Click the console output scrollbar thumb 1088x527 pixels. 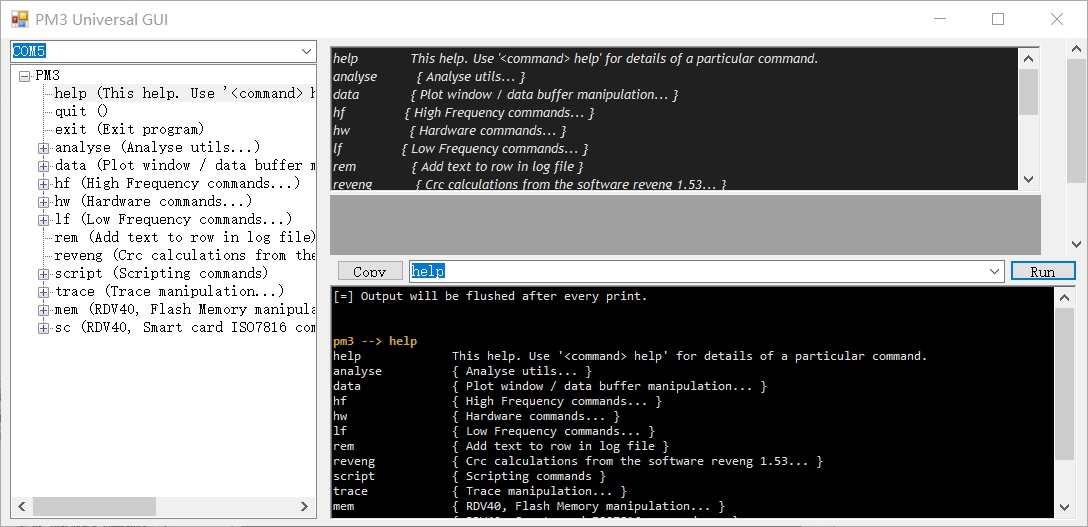1063,383
